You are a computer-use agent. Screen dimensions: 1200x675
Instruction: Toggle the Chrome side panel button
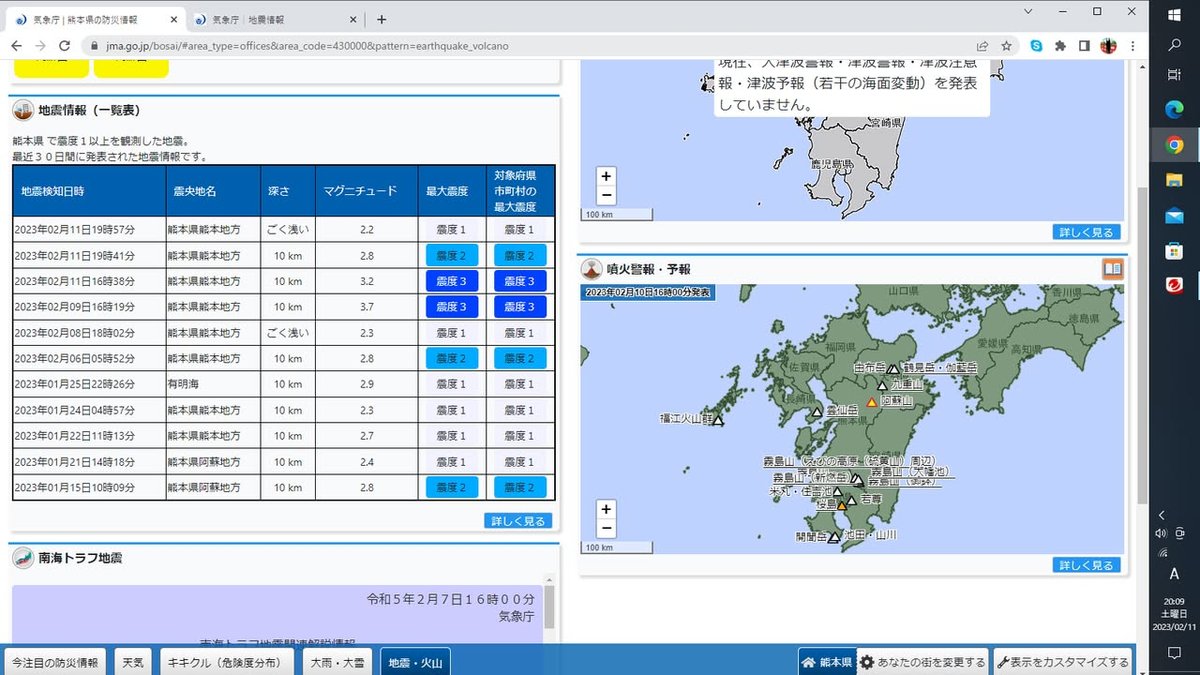[1084, 46]
